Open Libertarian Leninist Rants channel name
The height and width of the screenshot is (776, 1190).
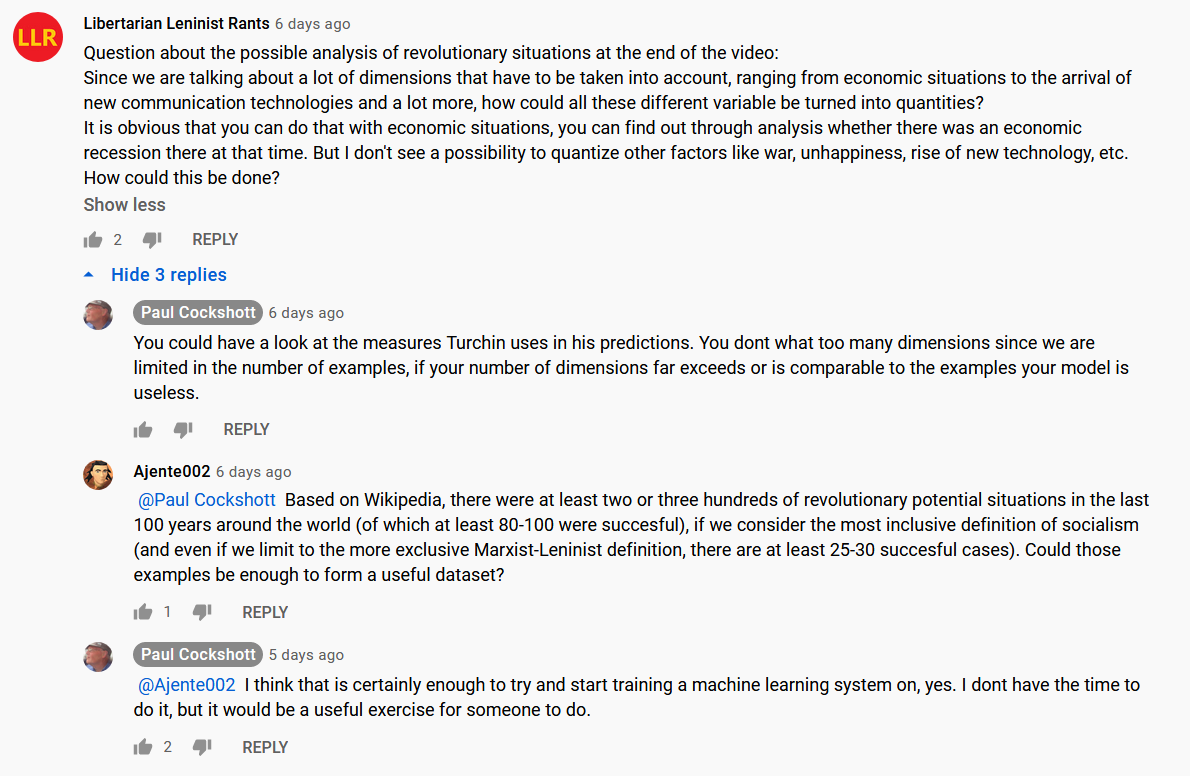coord(176,24)
